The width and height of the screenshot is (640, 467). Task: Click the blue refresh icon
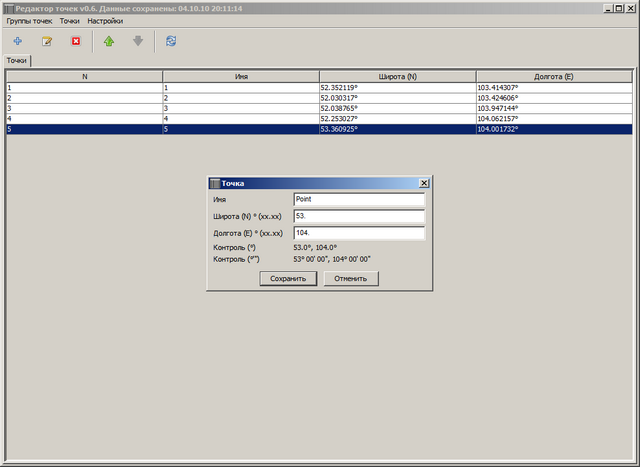coord(172,41)
